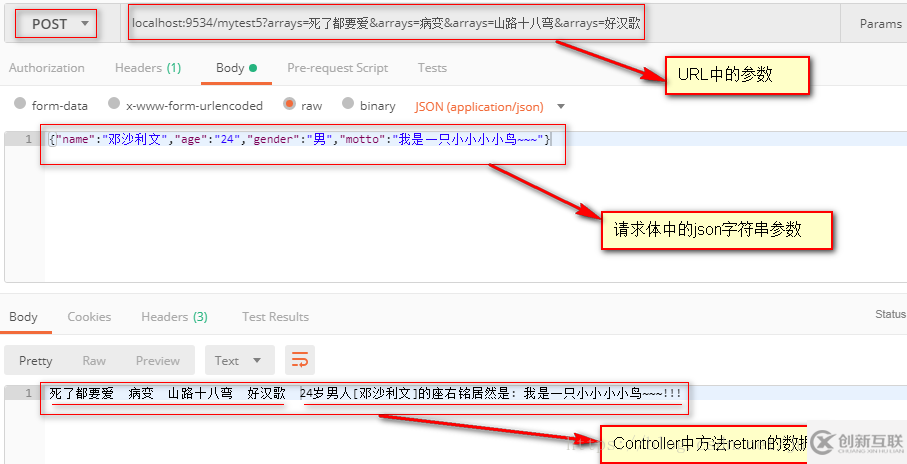
Task: Switch to the Authorization tab
Action: 47,68
